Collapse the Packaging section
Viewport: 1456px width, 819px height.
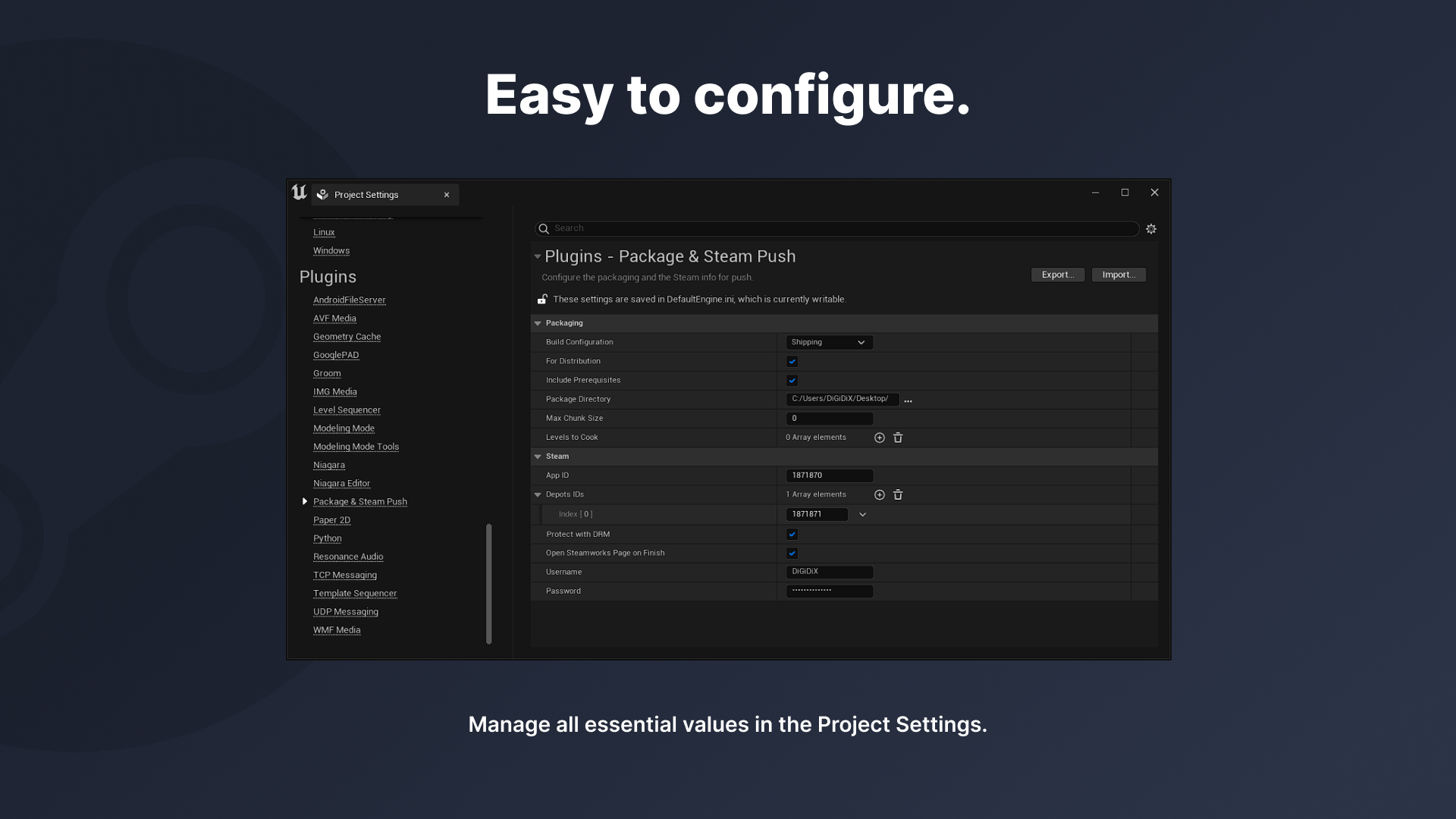click(x=538, y=324)
